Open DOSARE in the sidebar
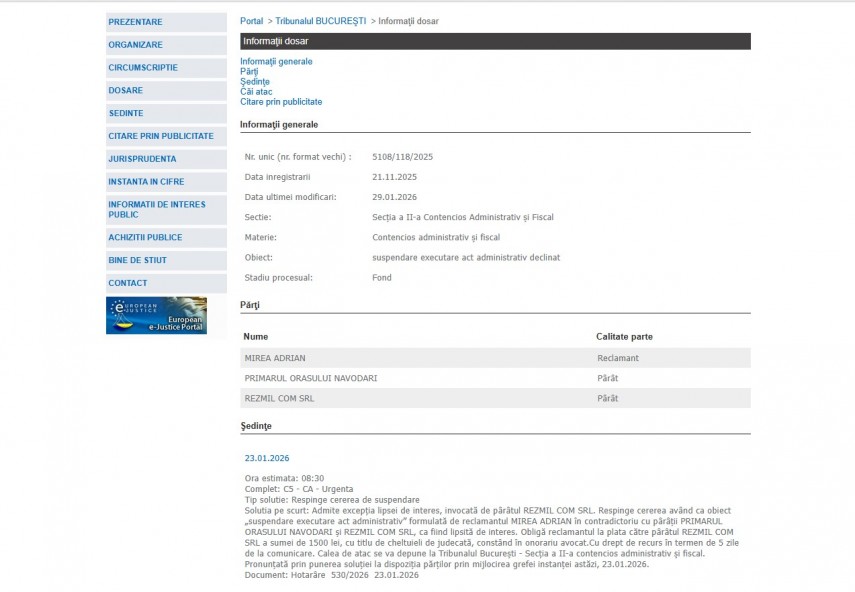Viewport: 855px width, 592px height. [x=126, y=90]
